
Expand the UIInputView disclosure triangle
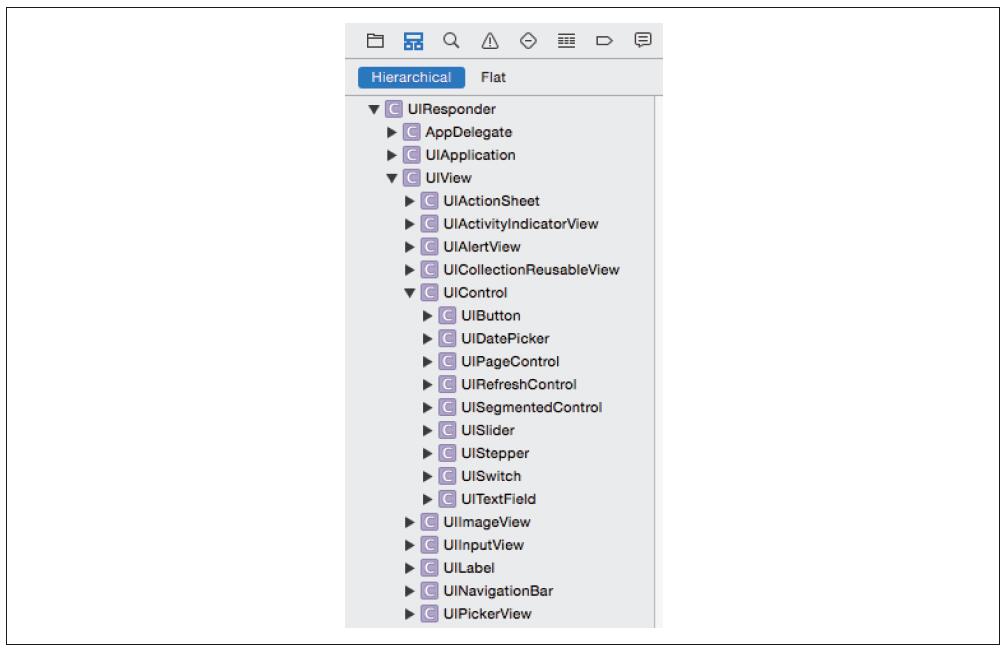[410, 545]
